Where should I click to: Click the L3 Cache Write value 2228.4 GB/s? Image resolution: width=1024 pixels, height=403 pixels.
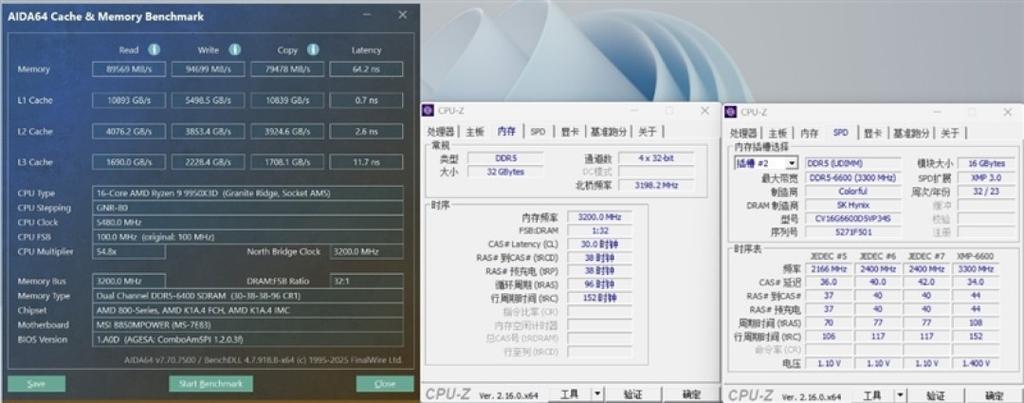coord(208,161)
